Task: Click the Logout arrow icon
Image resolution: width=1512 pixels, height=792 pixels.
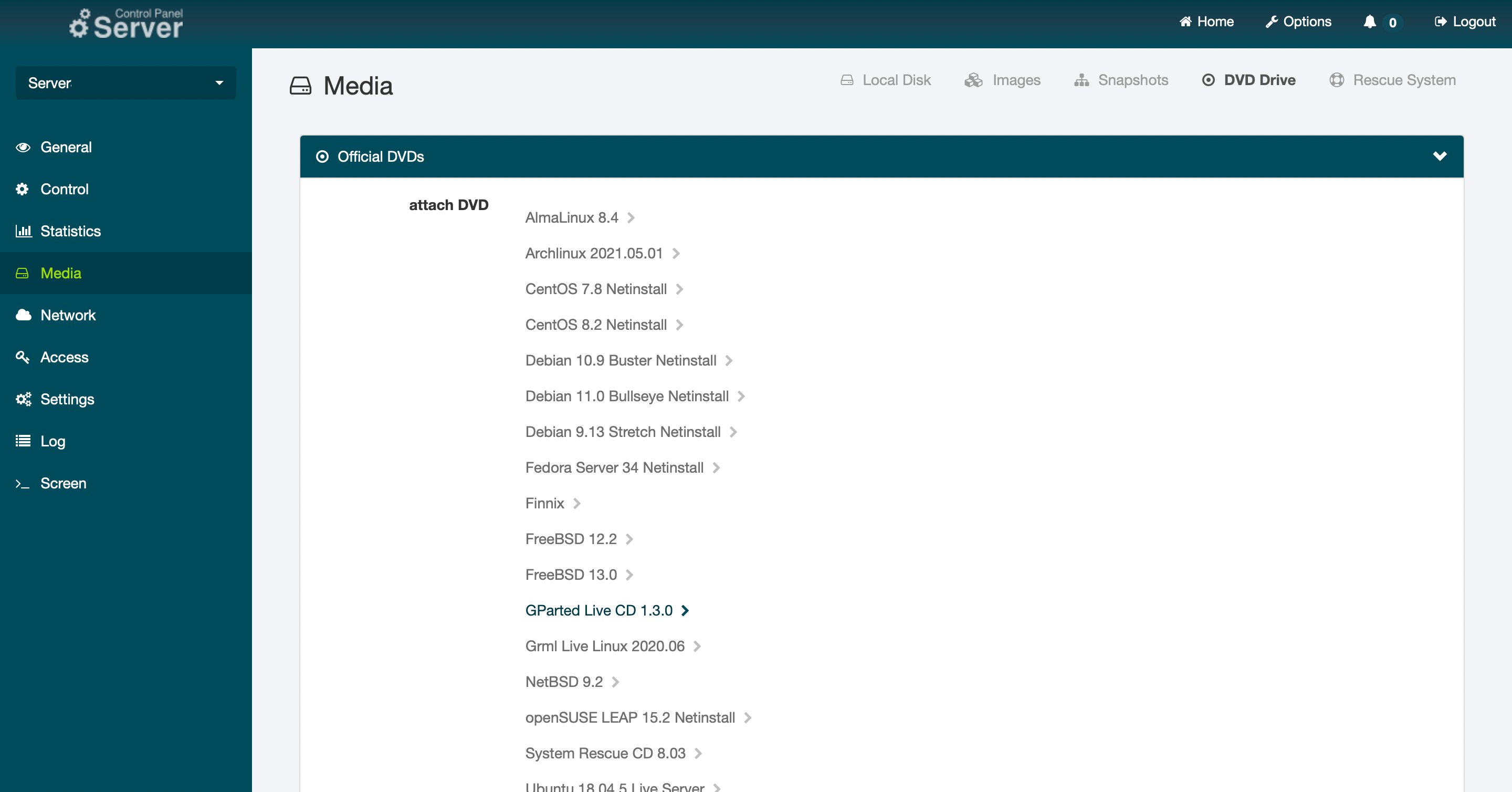Action: [1441, 22]
